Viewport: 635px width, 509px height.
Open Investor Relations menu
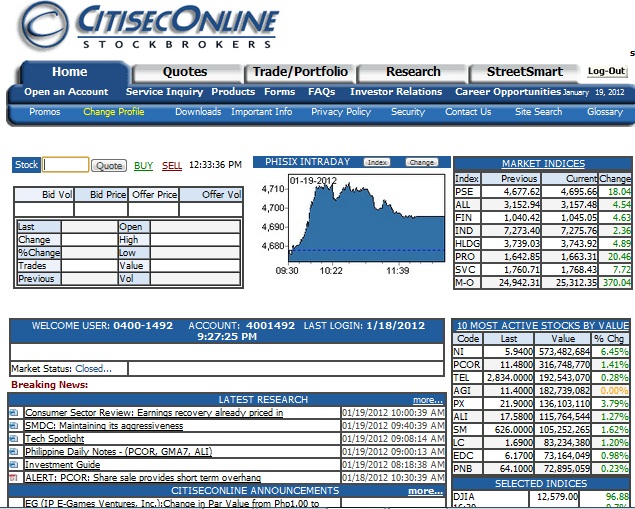pos(396,92)
